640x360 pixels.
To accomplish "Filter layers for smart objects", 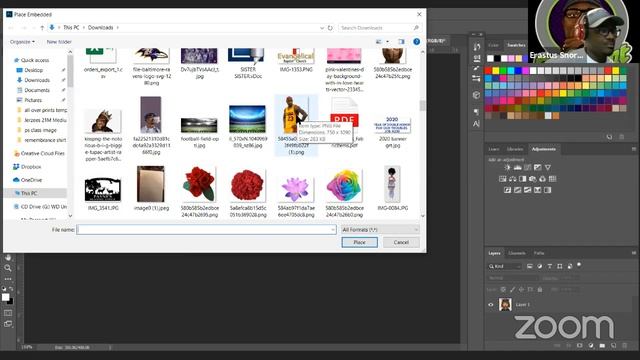I will click(x=570, y=266).
